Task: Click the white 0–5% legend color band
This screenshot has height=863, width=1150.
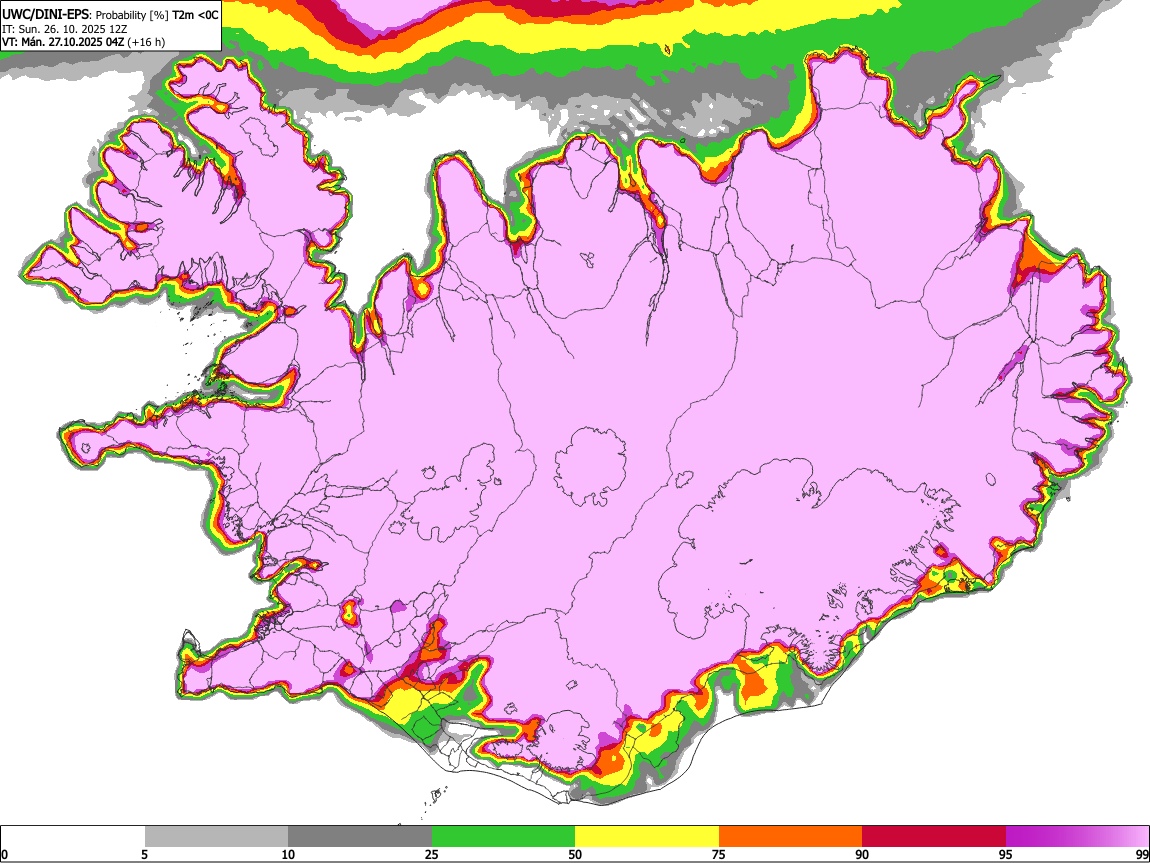Action: pos(73,837)
